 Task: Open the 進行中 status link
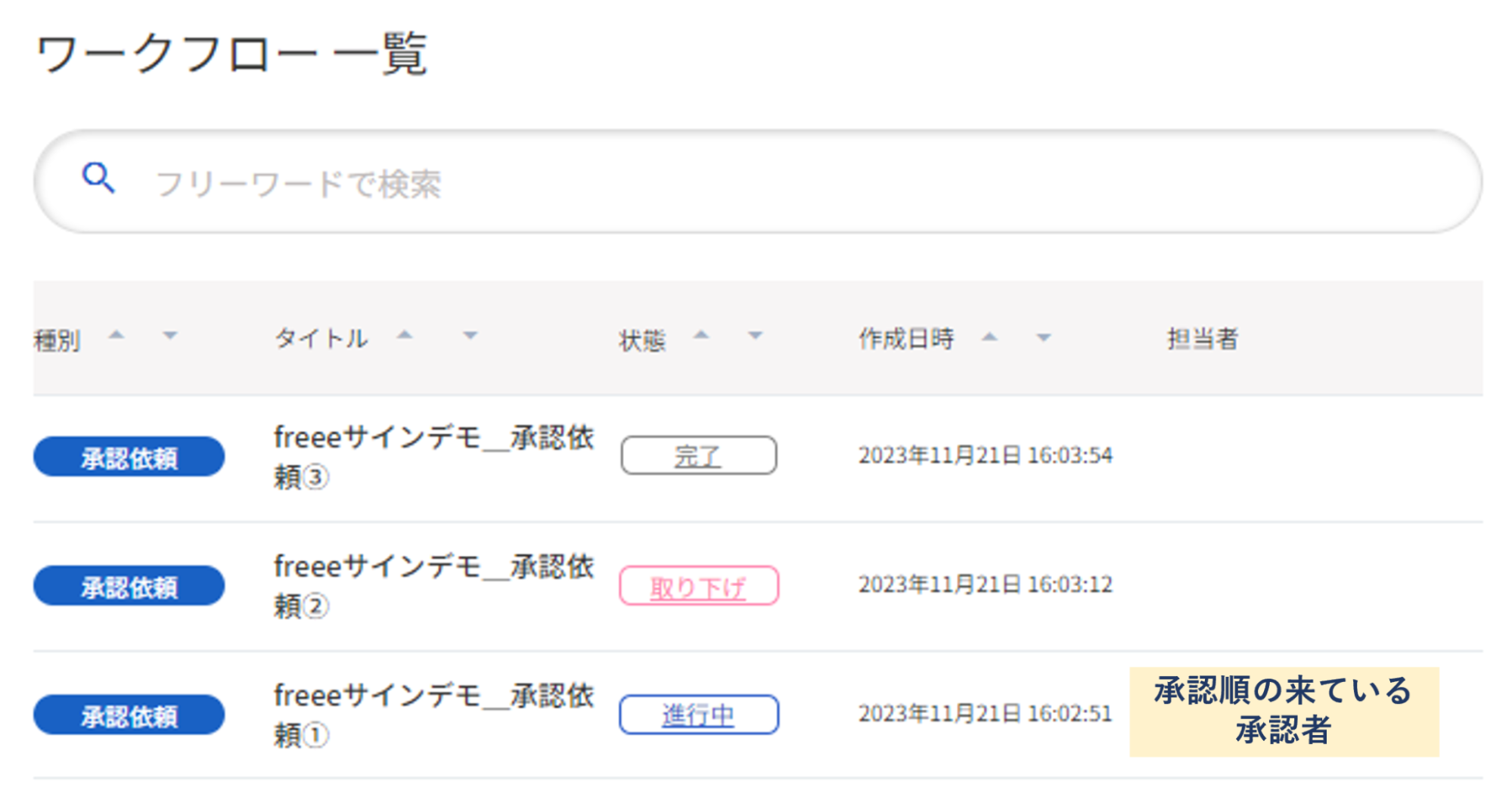tap(697, 715)
